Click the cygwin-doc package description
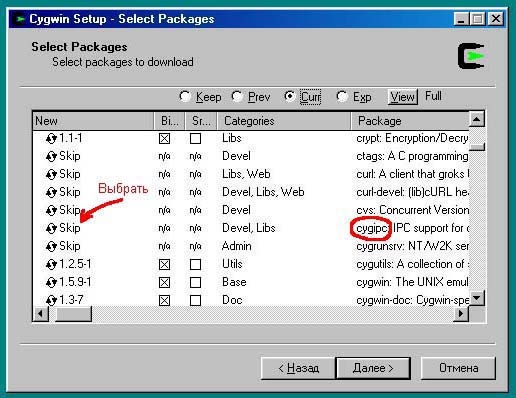 [412, 300]
